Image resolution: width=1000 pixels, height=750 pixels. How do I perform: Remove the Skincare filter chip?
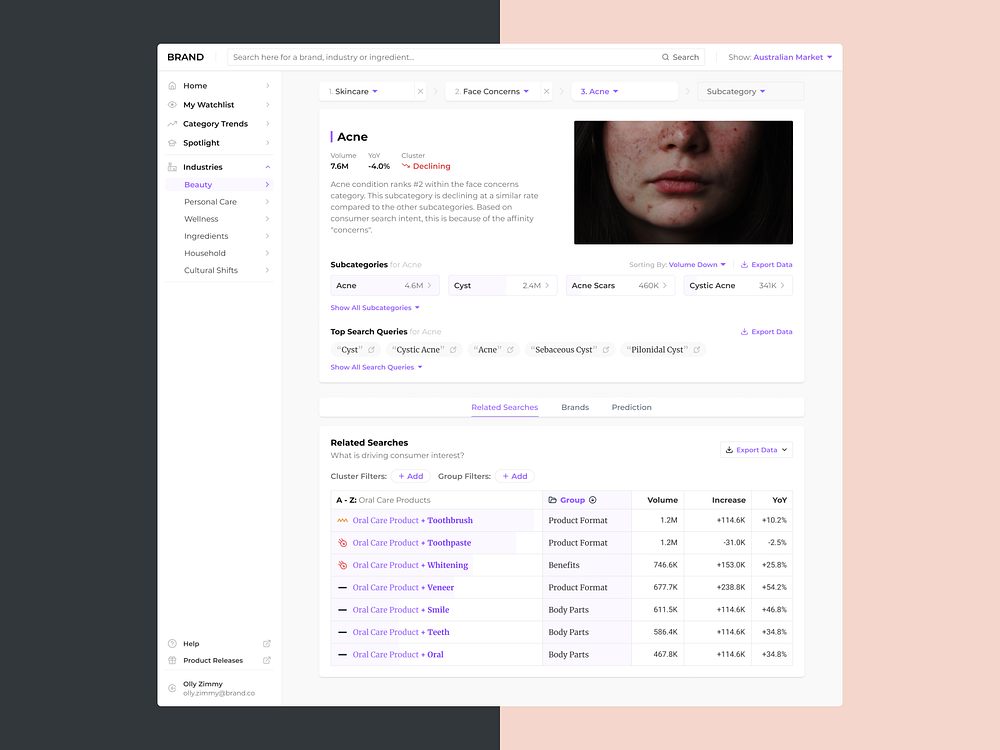tap(419, 90)
